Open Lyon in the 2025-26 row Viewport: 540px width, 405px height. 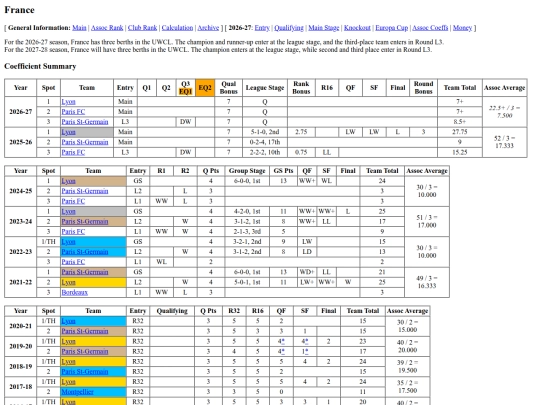69,132
